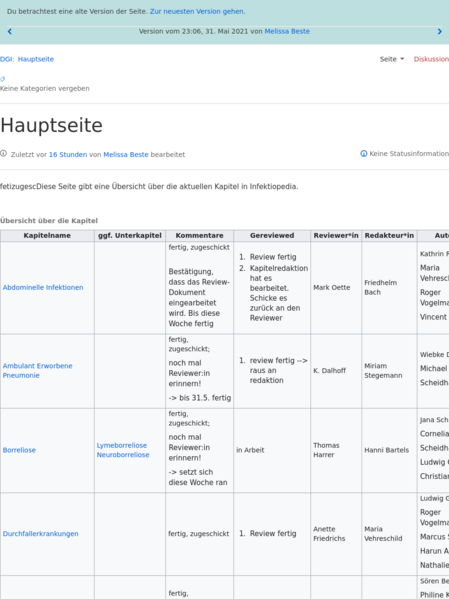Open the Seite dropdown menu

[391, 59]
